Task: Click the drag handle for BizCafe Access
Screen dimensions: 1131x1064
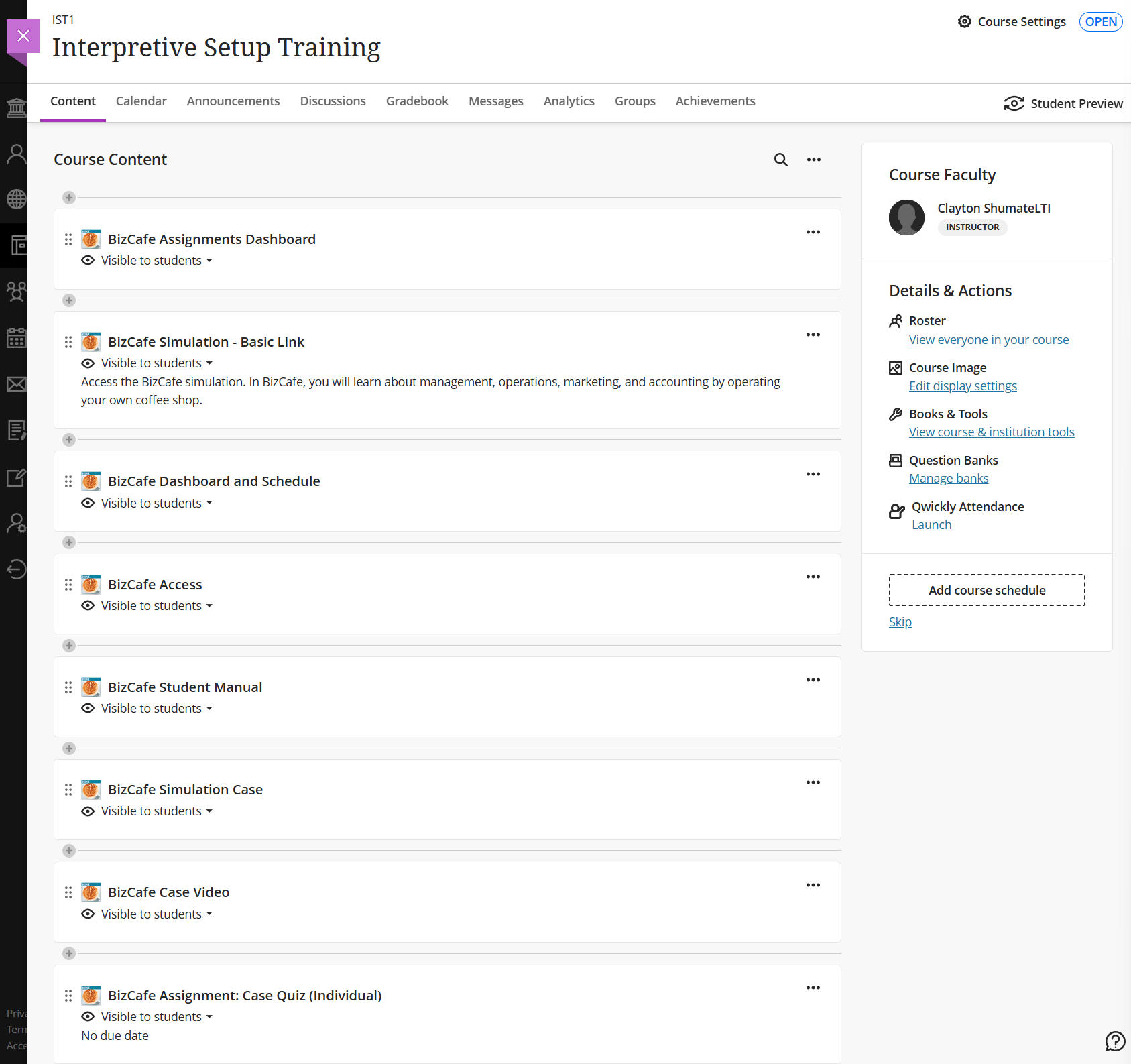Action: pyautogui.click(x=68, y=585)
